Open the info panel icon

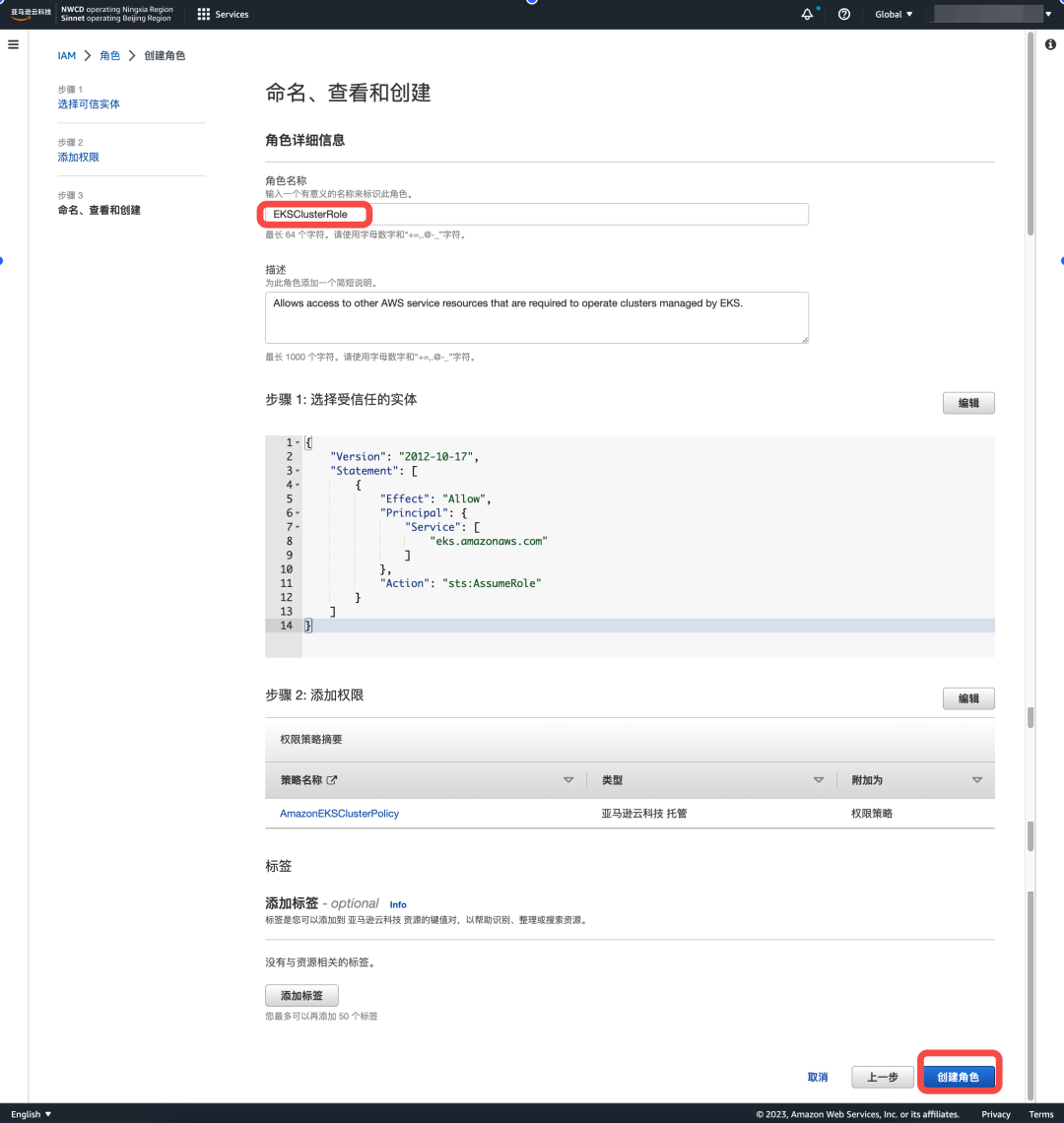[x=1050, y=44]
